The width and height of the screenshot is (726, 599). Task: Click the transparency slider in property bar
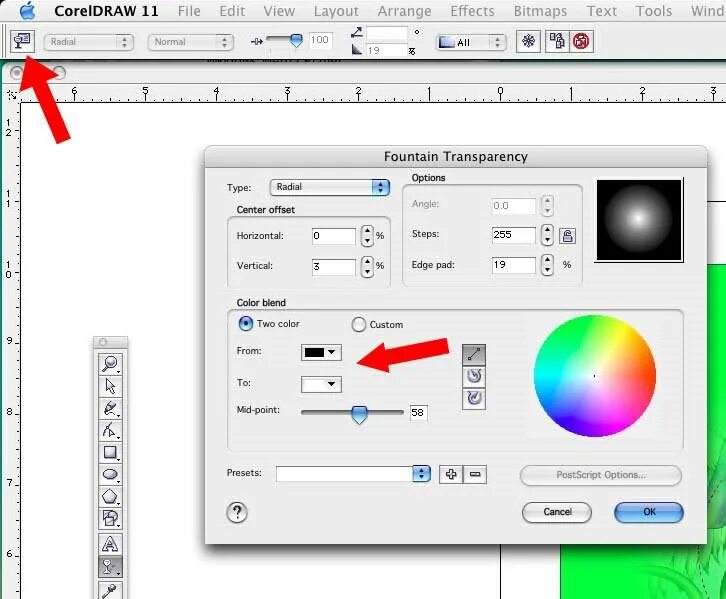click(x=295, y=41)
